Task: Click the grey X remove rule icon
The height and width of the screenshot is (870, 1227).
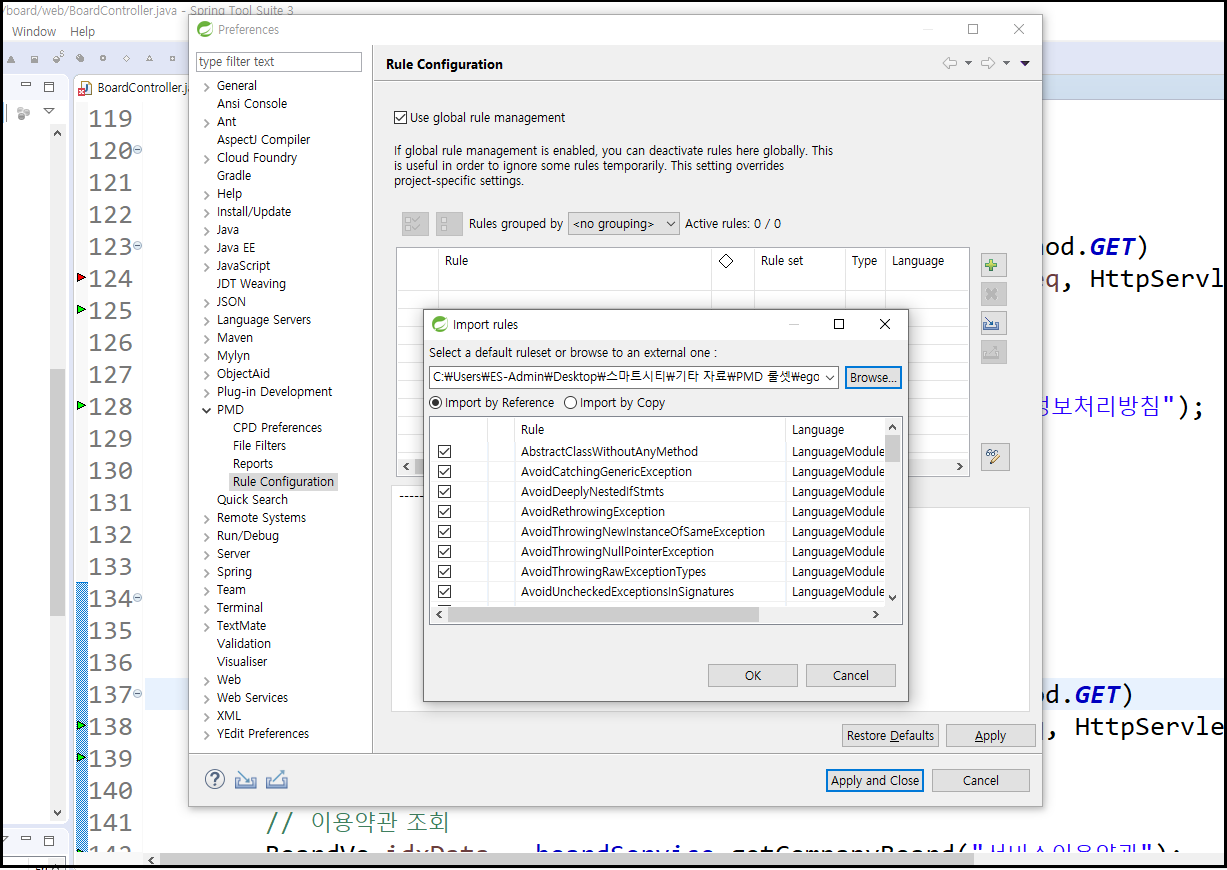Action: 993,294
